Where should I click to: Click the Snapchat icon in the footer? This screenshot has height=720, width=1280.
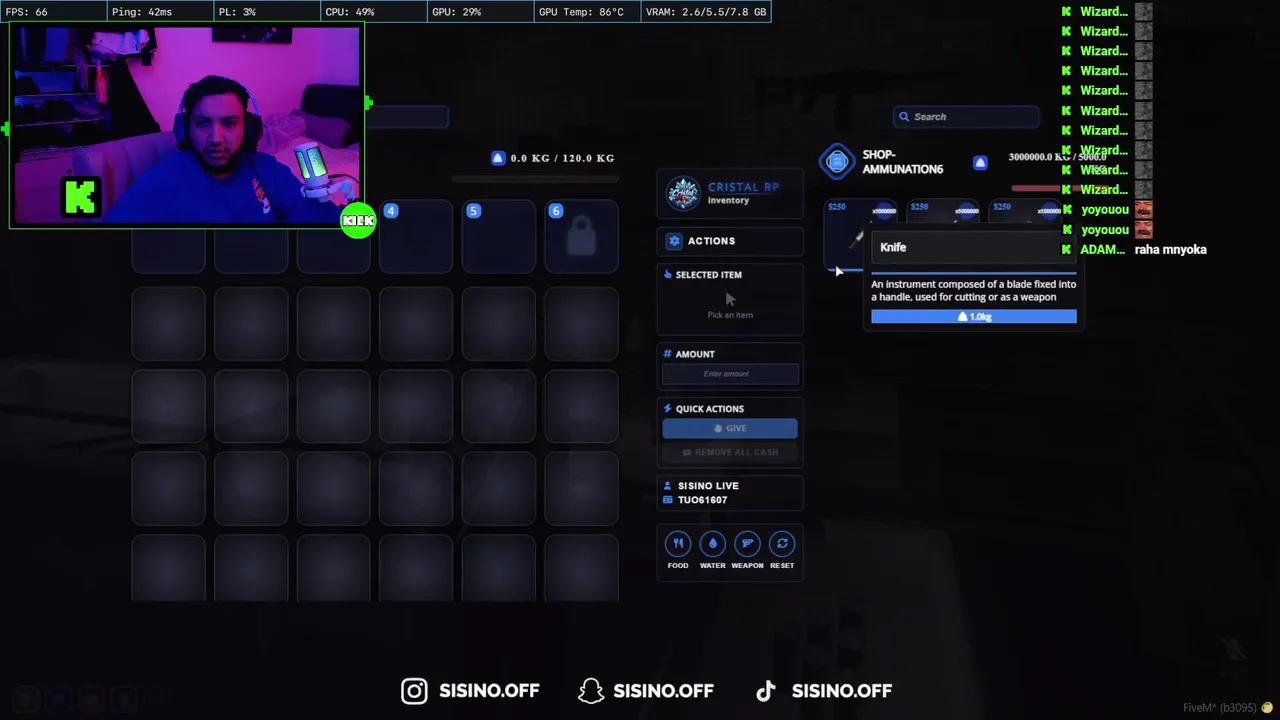pos(591,691)
